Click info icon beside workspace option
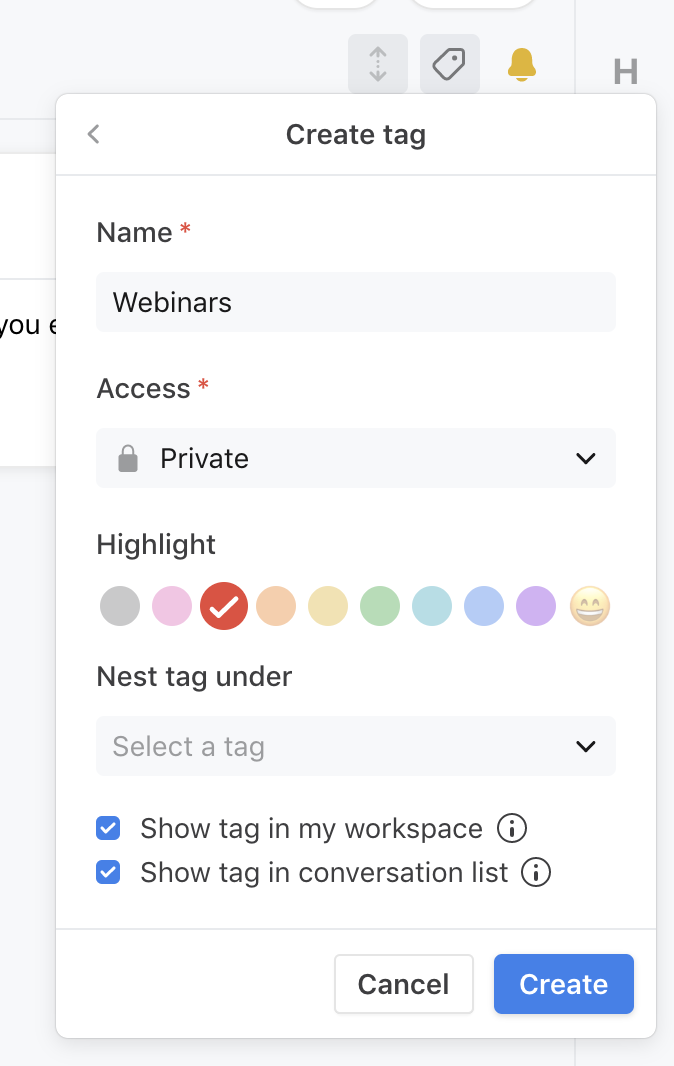Screen dimensions: 674x1066 click(x=512, y=829)
